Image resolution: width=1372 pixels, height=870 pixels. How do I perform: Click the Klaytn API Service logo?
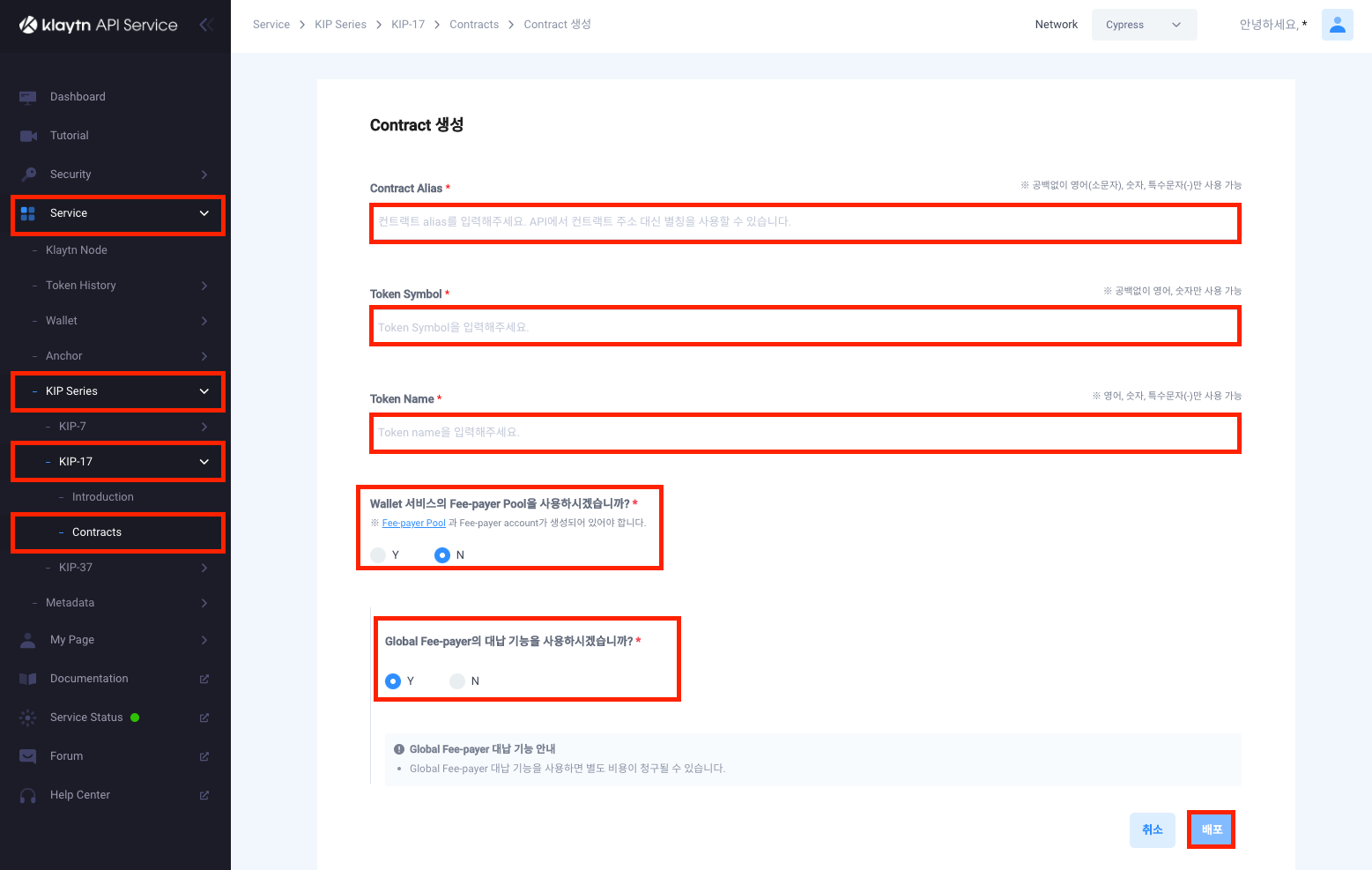(x=99, y=25)
